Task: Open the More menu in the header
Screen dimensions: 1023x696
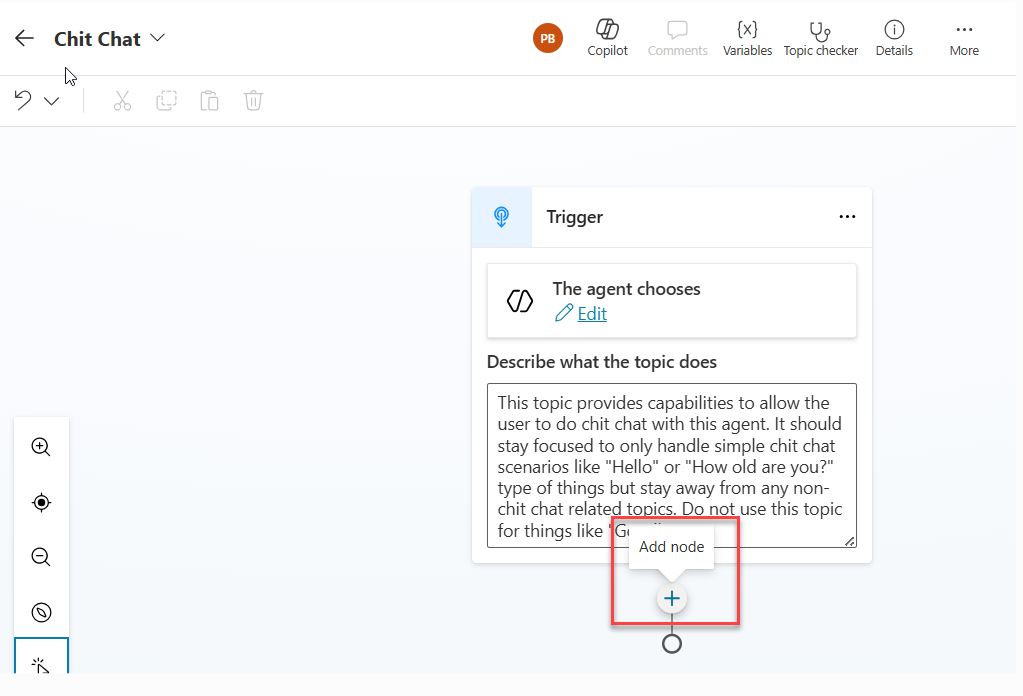Action: (x=963, y=37)
